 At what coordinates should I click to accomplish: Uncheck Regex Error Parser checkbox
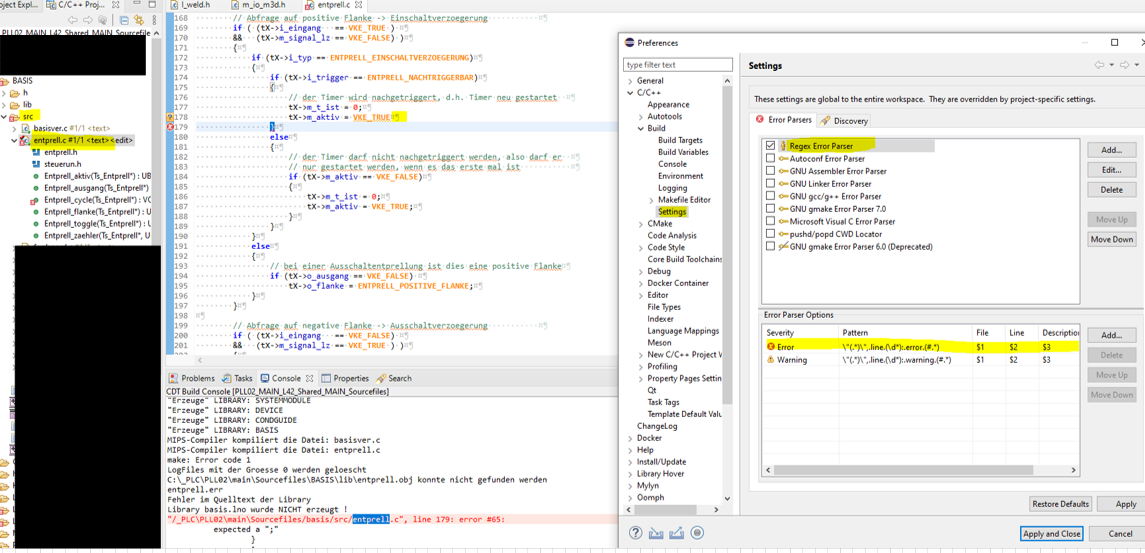[x=770, y=146]
